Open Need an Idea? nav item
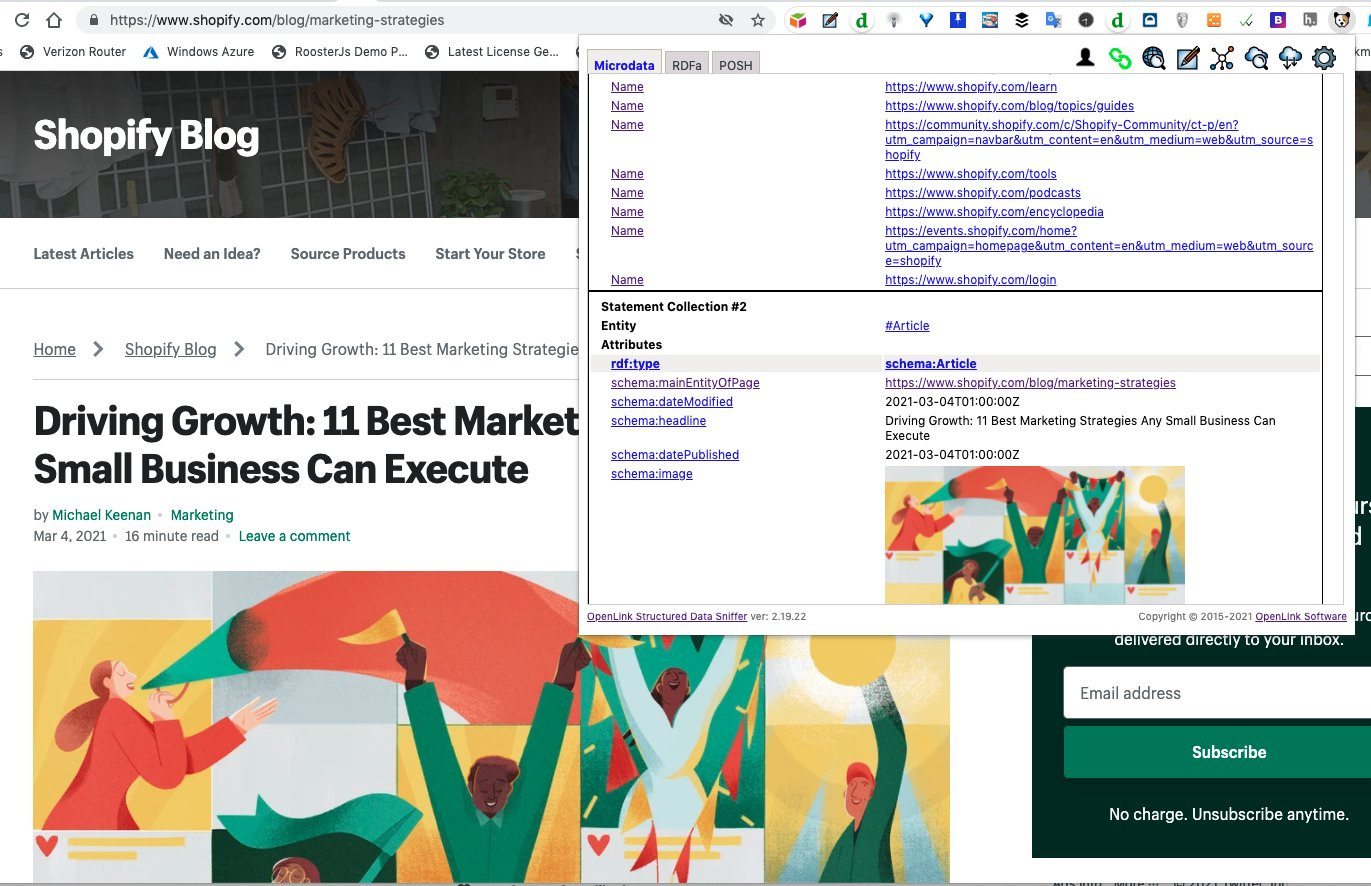 (x=212, y=254)
